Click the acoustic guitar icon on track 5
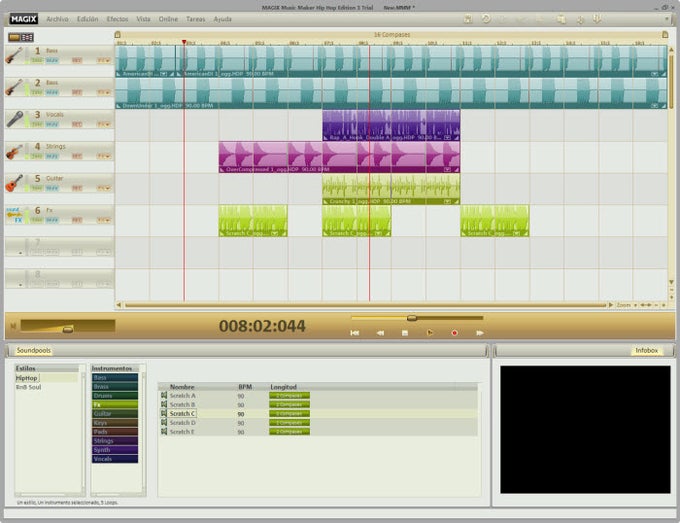Screen dimensions: 680x523 [x=14, y=183]
